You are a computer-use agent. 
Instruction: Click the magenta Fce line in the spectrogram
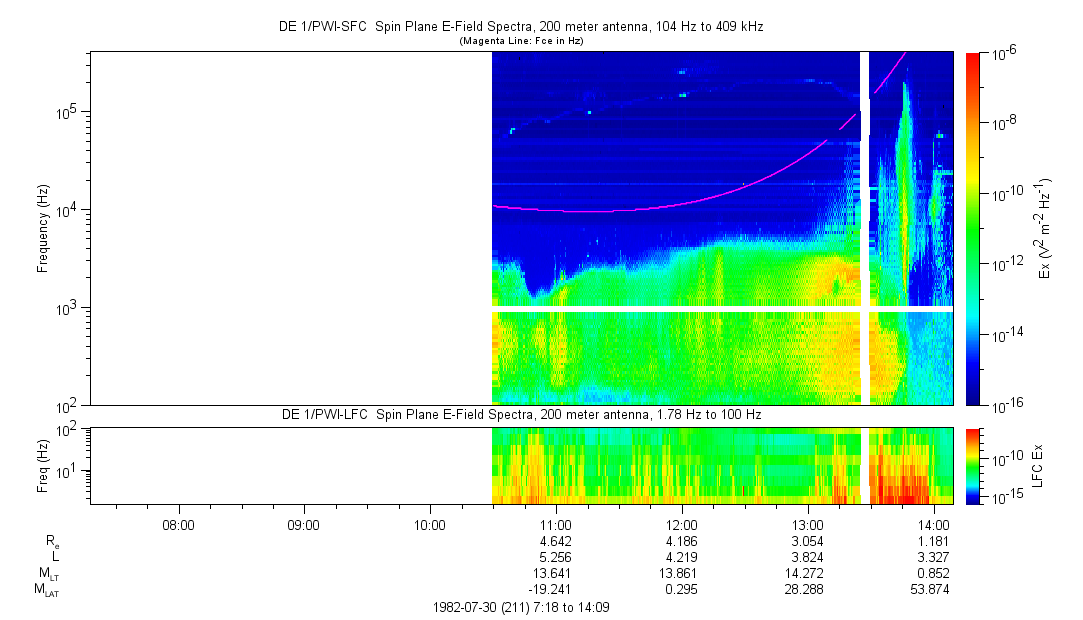point(600,211)
